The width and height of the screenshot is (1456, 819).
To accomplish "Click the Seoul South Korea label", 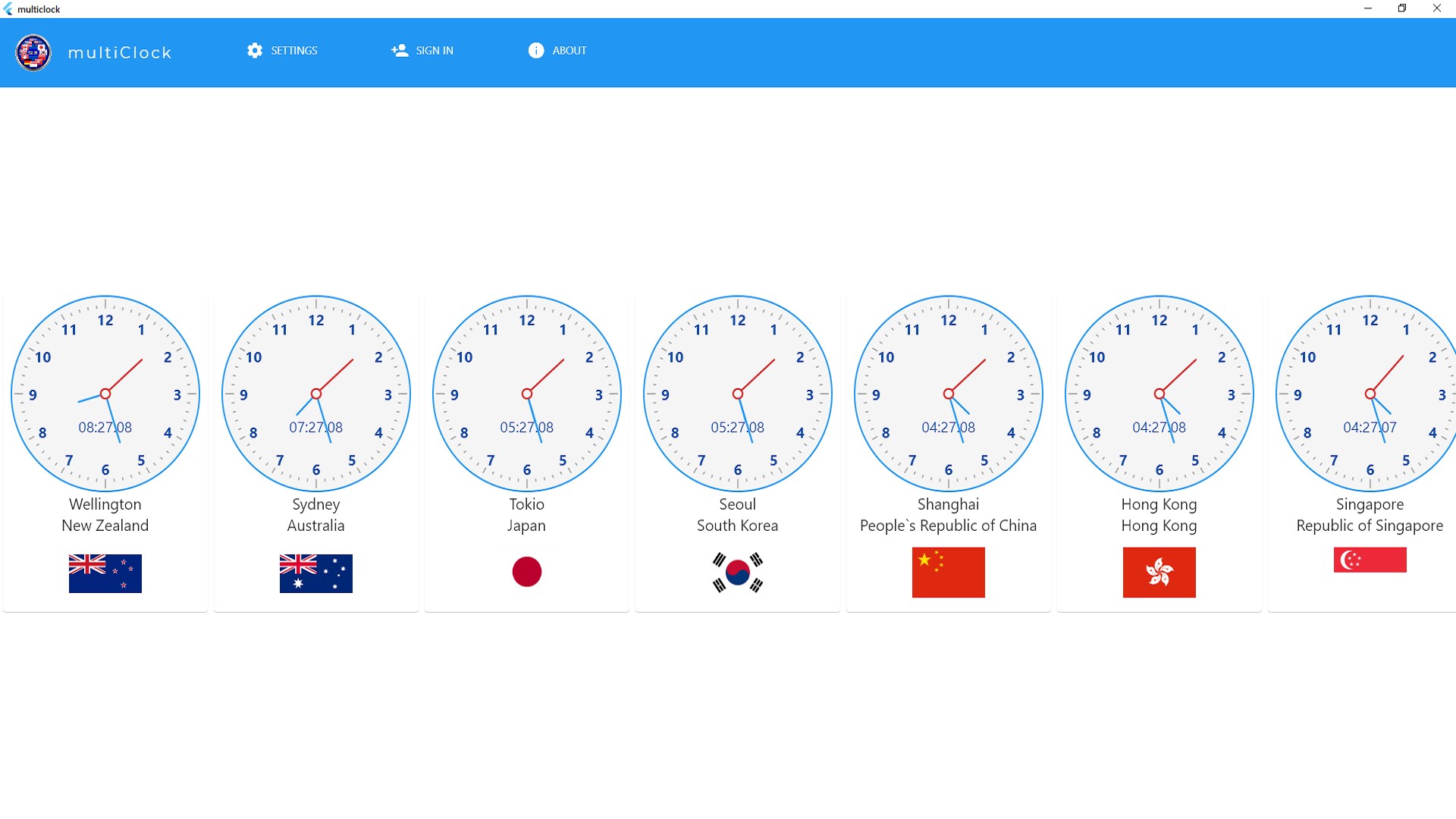I will point(738,515).
